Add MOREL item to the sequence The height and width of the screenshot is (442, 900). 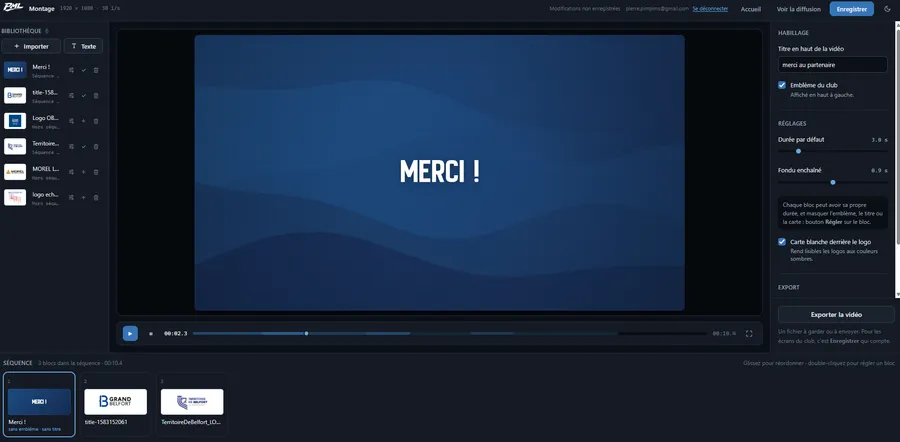84,172
